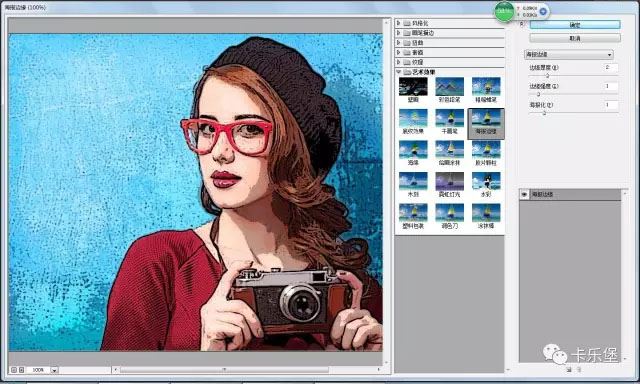Click the Edge Intensity value field

[x=611, y=86]
